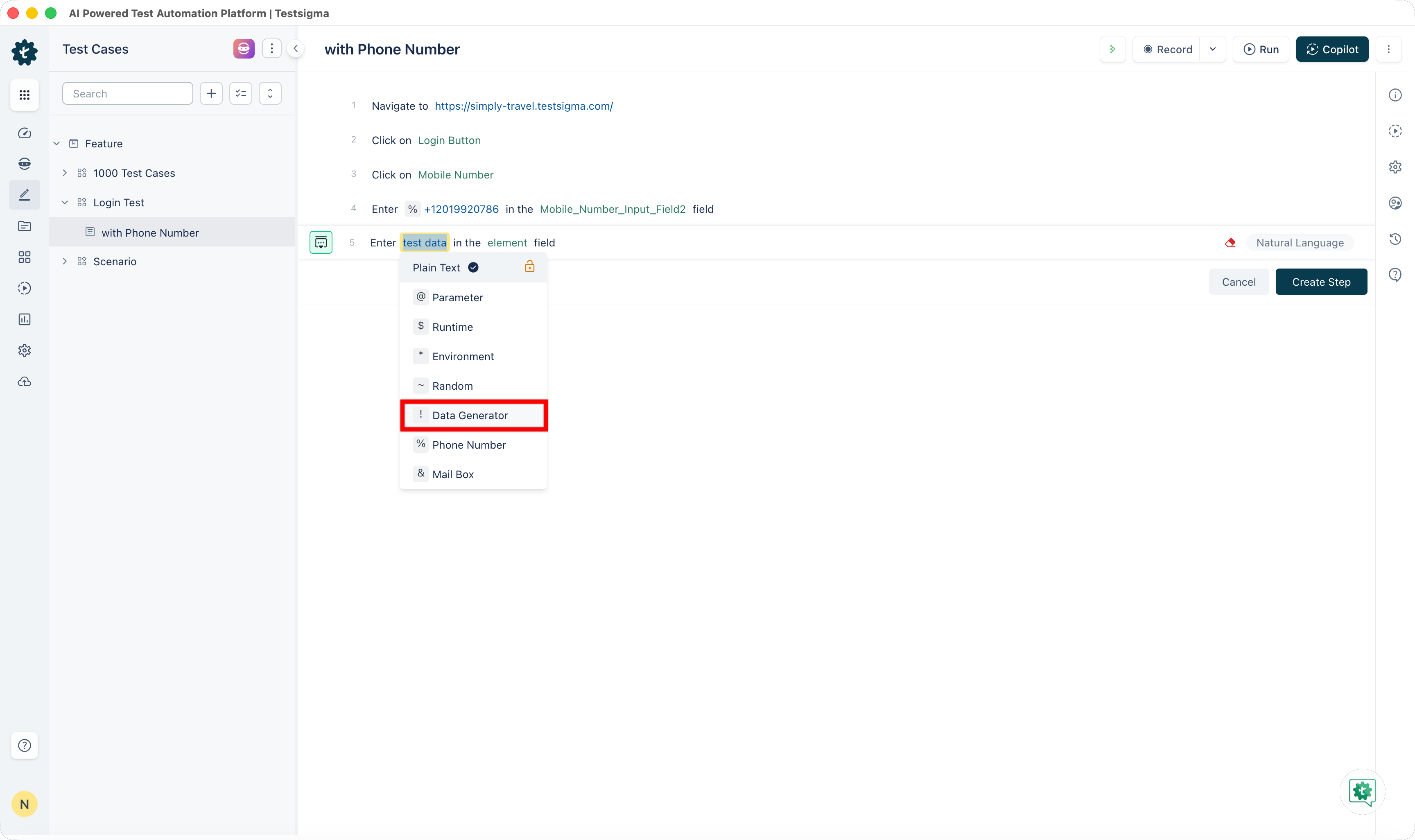Open test case settings gear in right rail

(1395, 167)
